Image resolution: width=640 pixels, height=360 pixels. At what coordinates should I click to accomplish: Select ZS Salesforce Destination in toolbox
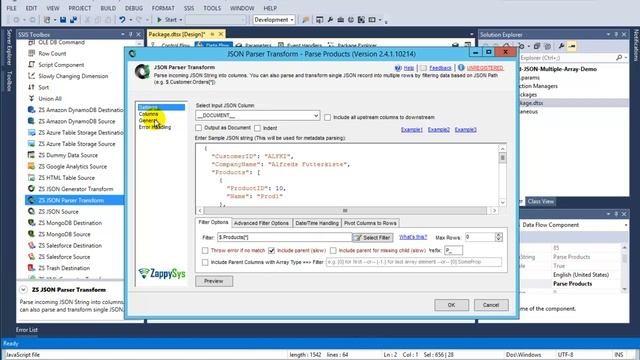coord(70,246)
